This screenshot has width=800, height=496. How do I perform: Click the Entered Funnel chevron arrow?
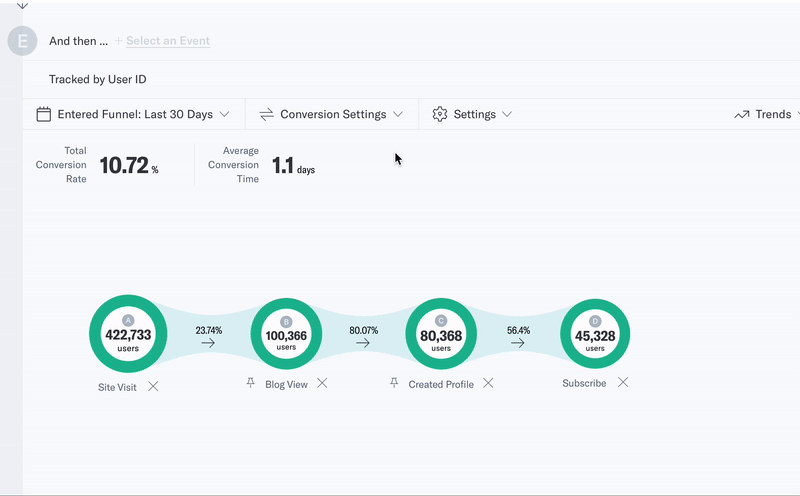(224, 114)
